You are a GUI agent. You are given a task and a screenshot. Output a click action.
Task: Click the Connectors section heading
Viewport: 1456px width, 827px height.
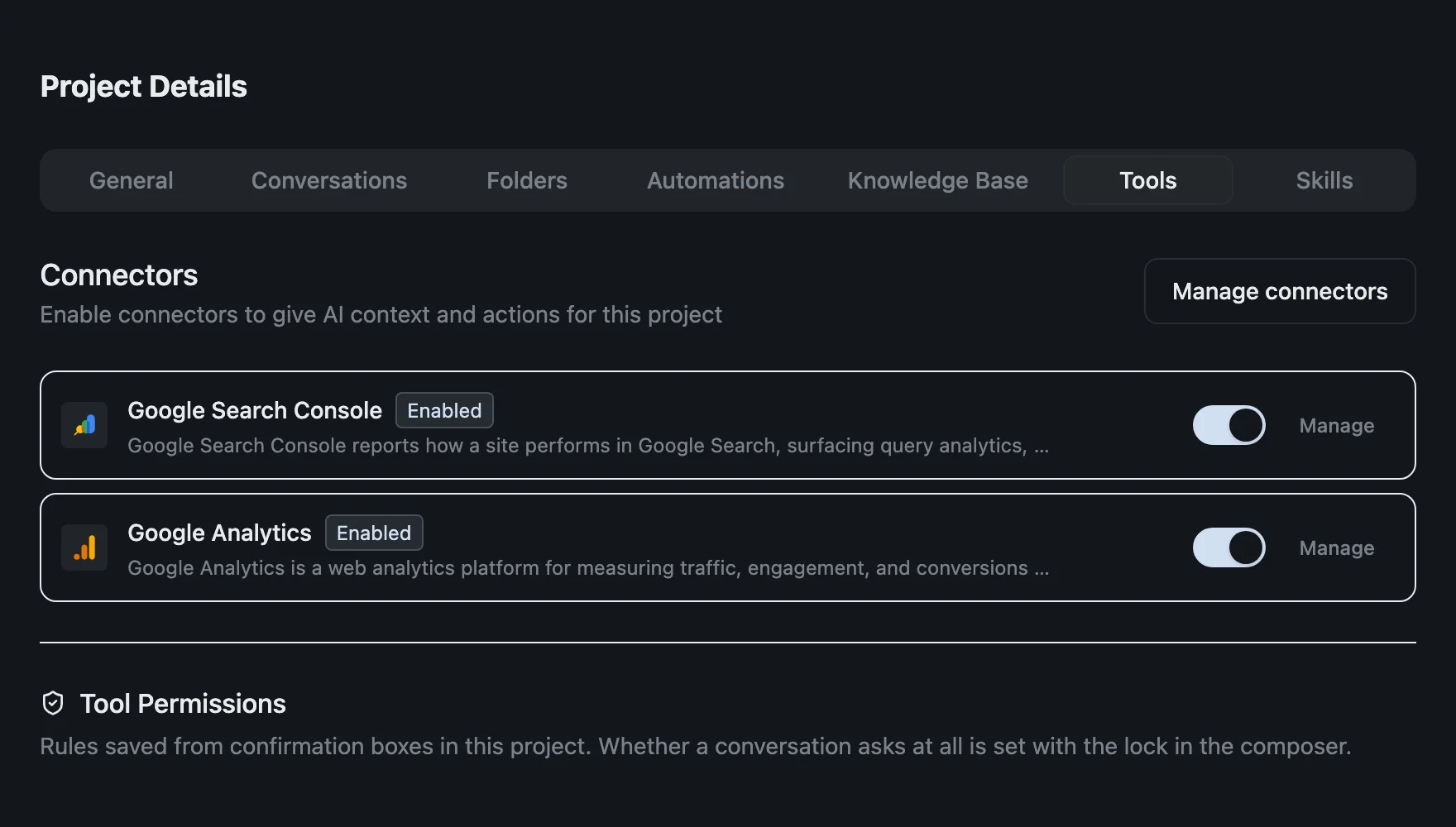119,275
